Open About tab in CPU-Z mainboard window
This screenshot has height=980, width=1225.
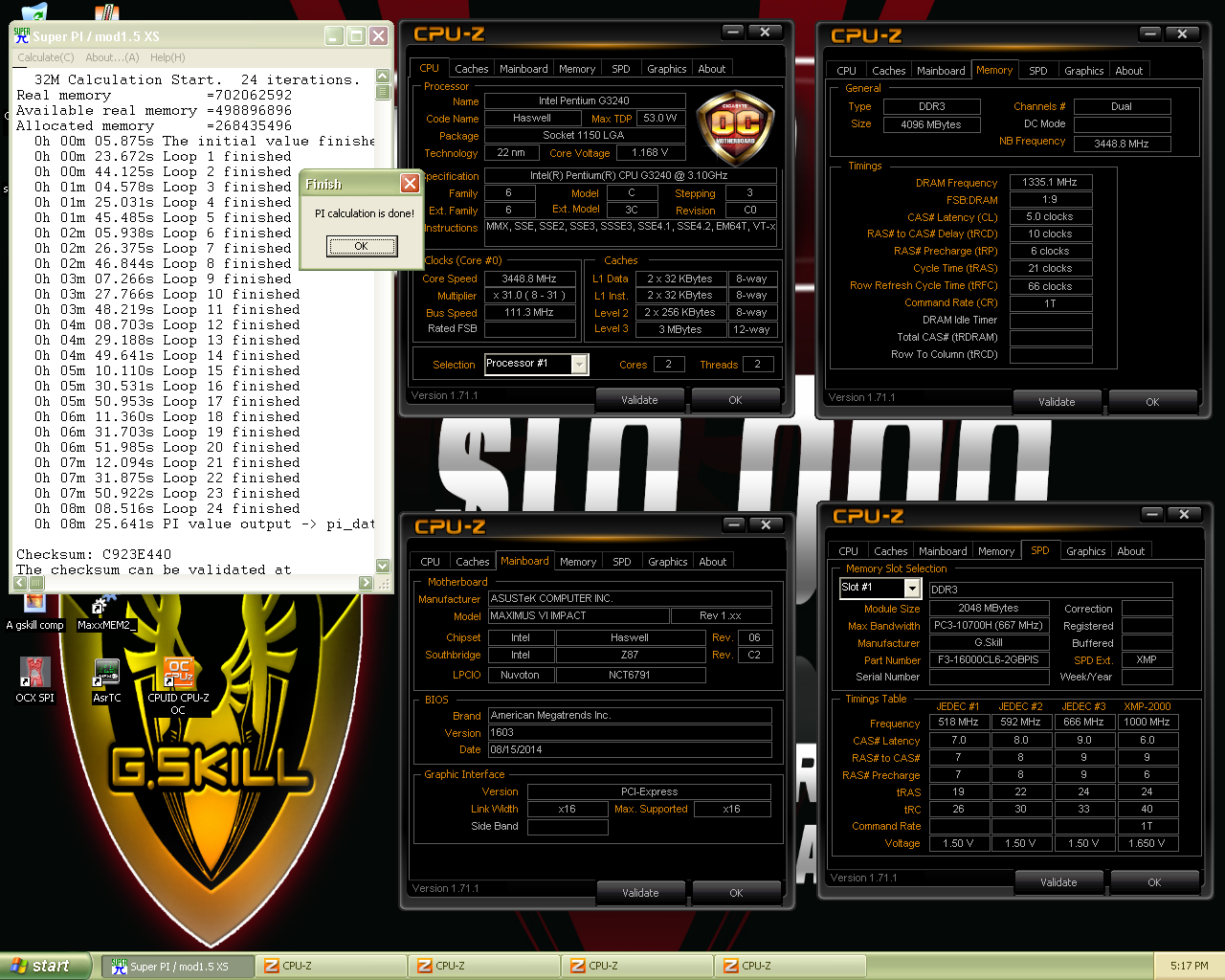coord(712,562)
